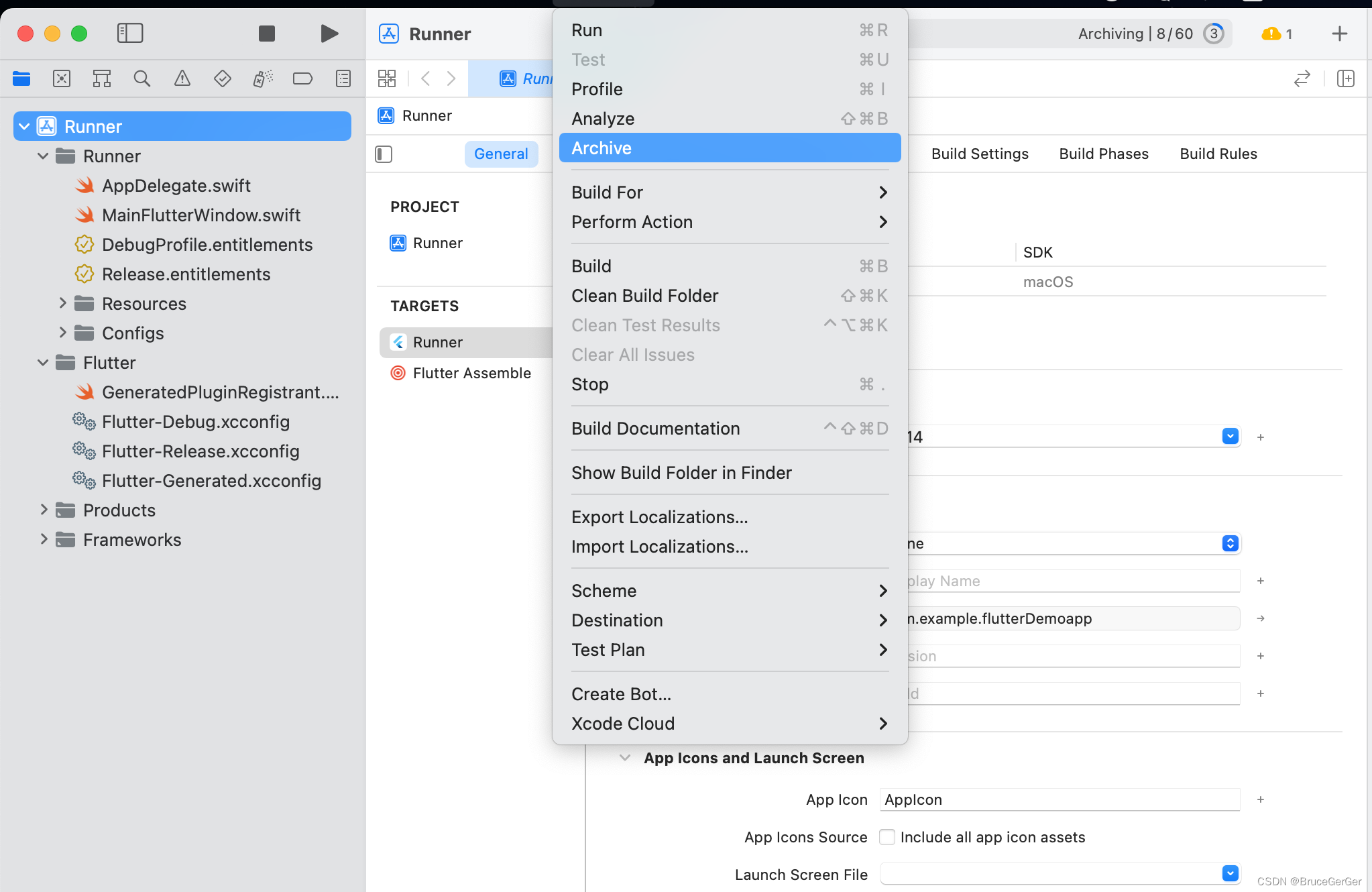Open the Source Control navigator
This screenshot has width=1372, height=892.
62,78
